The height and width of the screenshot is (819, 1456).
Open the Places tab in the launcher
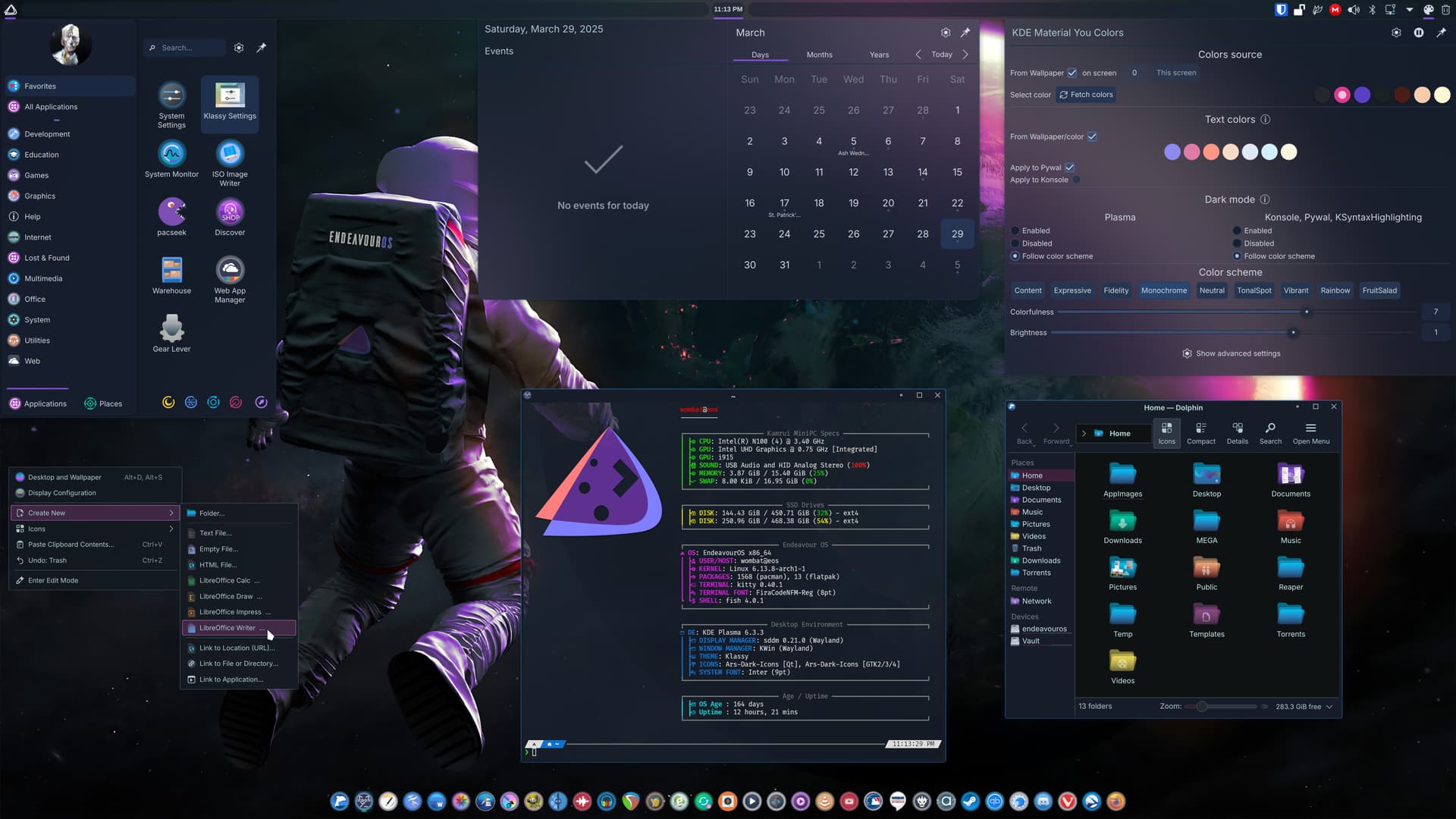pos(103,403)
